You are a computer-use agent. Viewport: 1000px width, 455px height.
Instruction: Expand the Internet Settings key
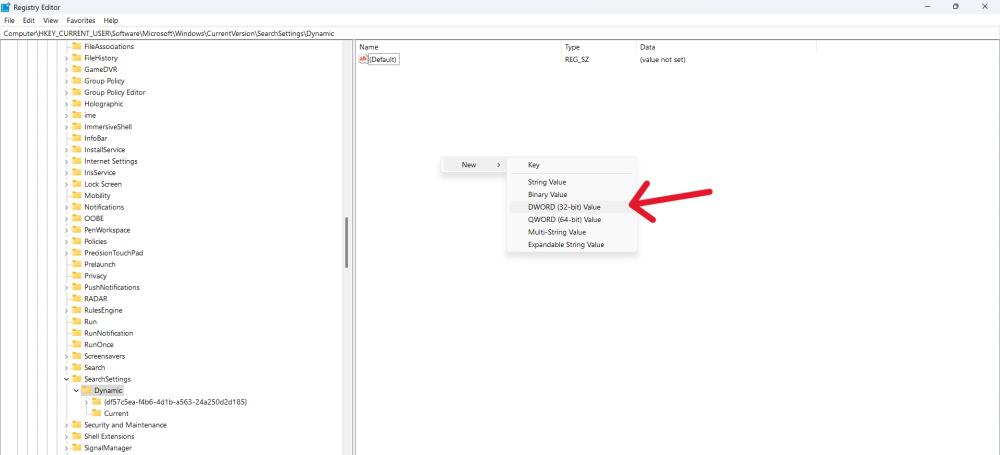pyautogui.click(x=66, y=161)
